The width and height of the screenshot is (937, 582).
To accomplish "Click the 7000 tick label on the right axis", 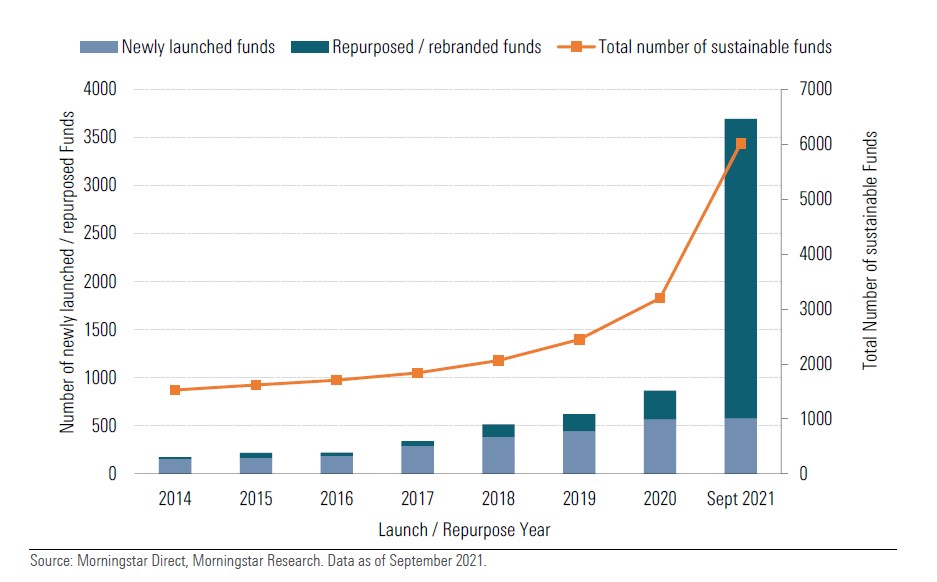I will click(x=815, y=90).
